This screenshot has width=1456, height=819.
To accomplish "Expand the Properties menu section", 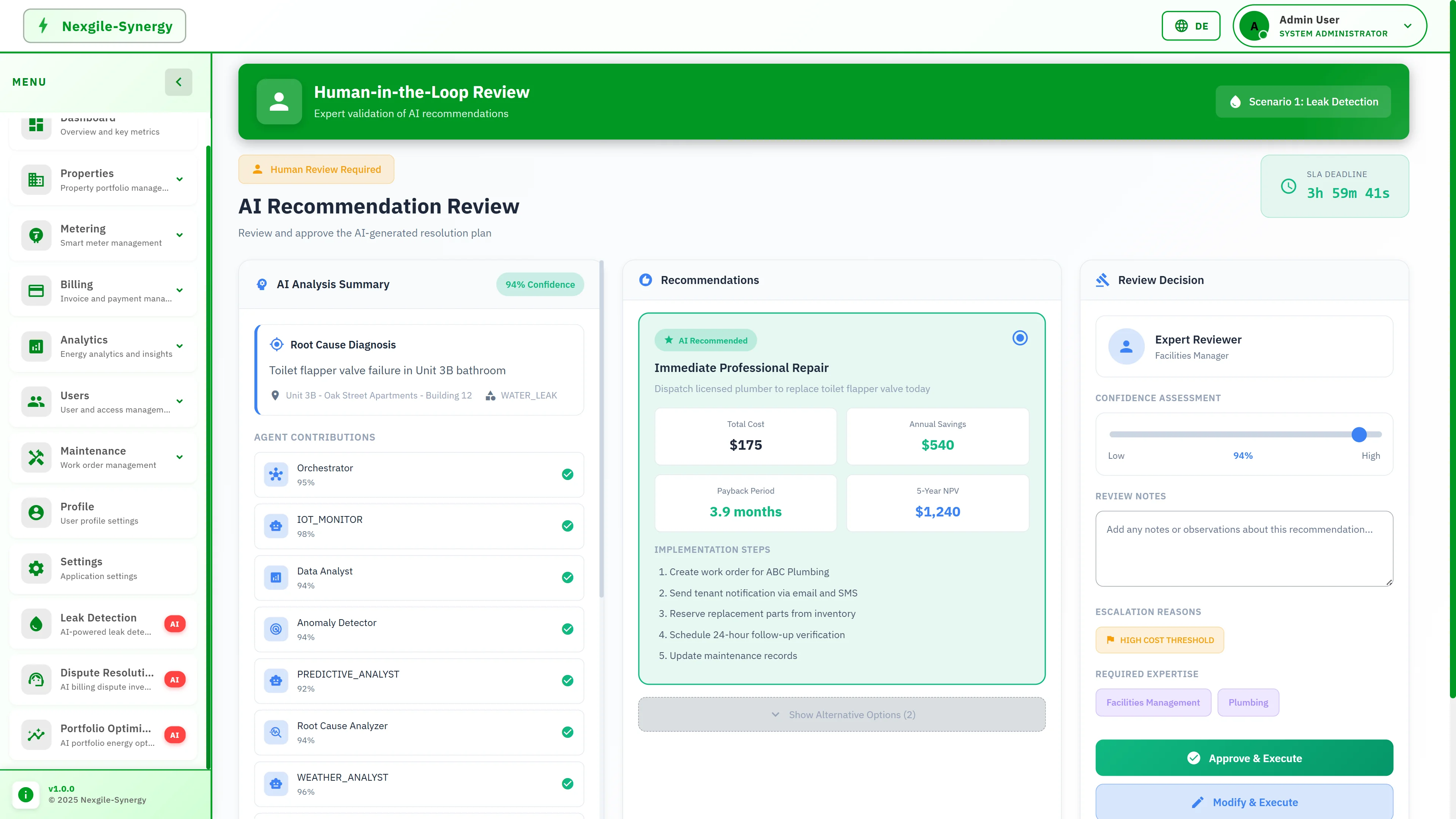I will 179,179.
